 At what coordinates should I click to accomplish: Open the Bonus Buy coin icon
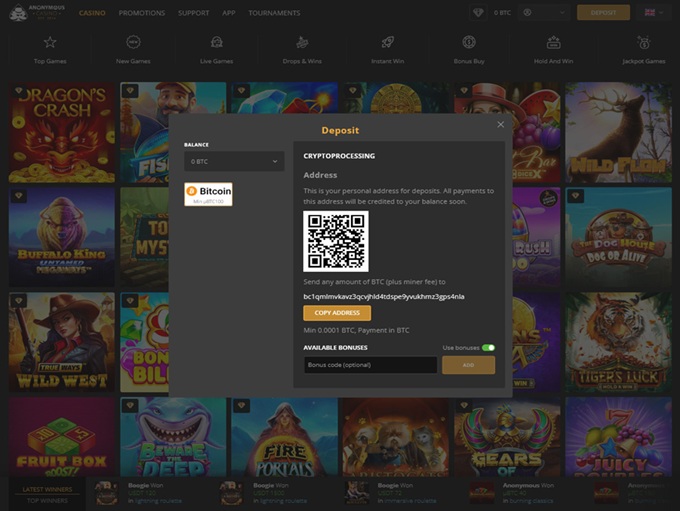(x=469, y=43)
